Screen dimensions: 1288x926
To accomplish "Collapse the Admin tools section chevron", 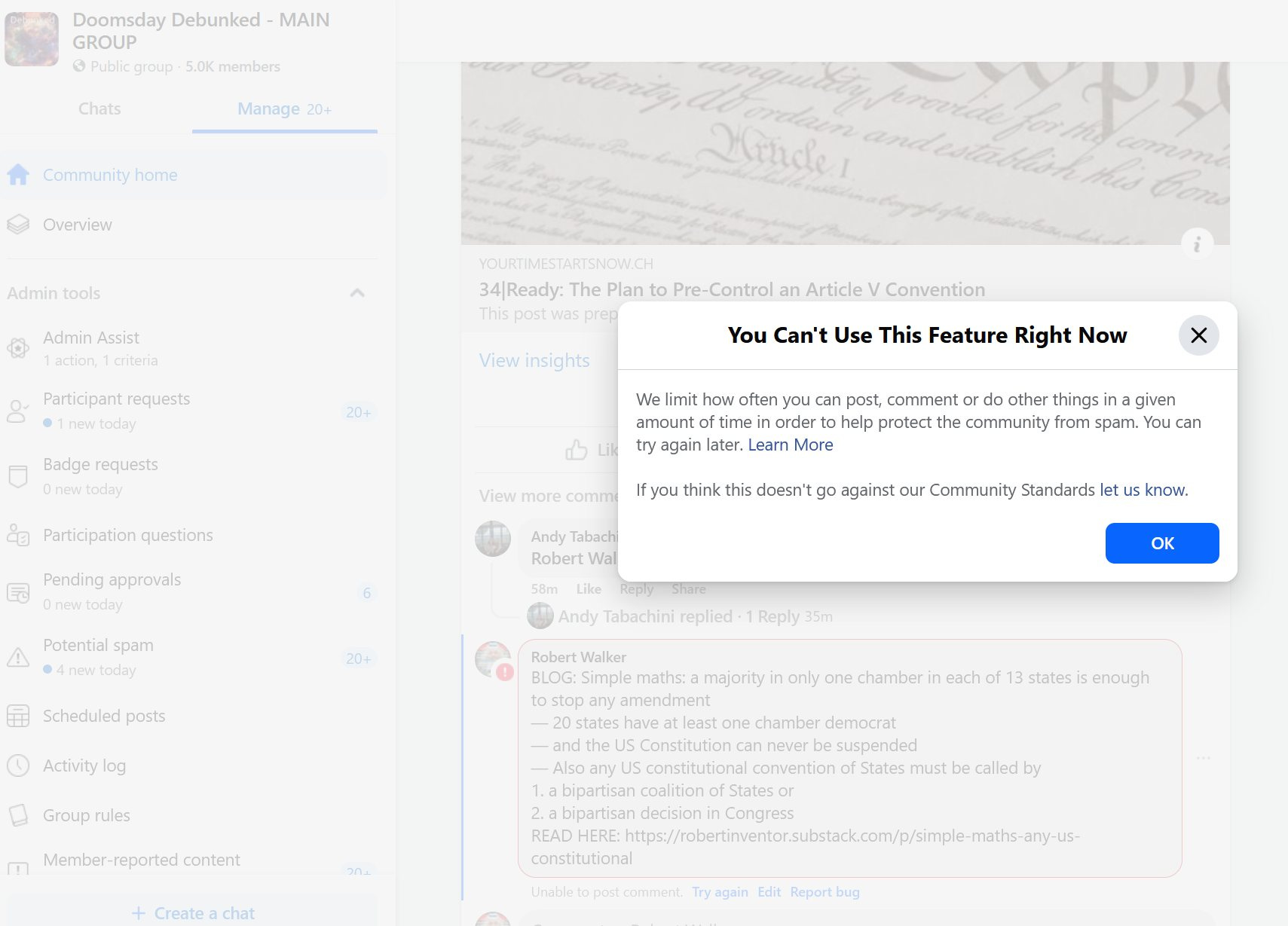I will [357, 293].
